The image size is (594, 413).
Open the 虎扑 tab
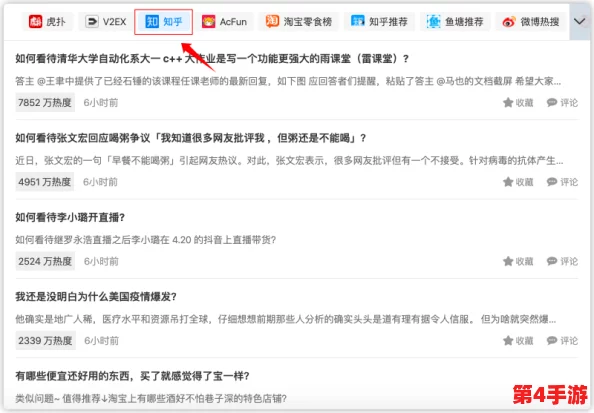tap(48, 22)
